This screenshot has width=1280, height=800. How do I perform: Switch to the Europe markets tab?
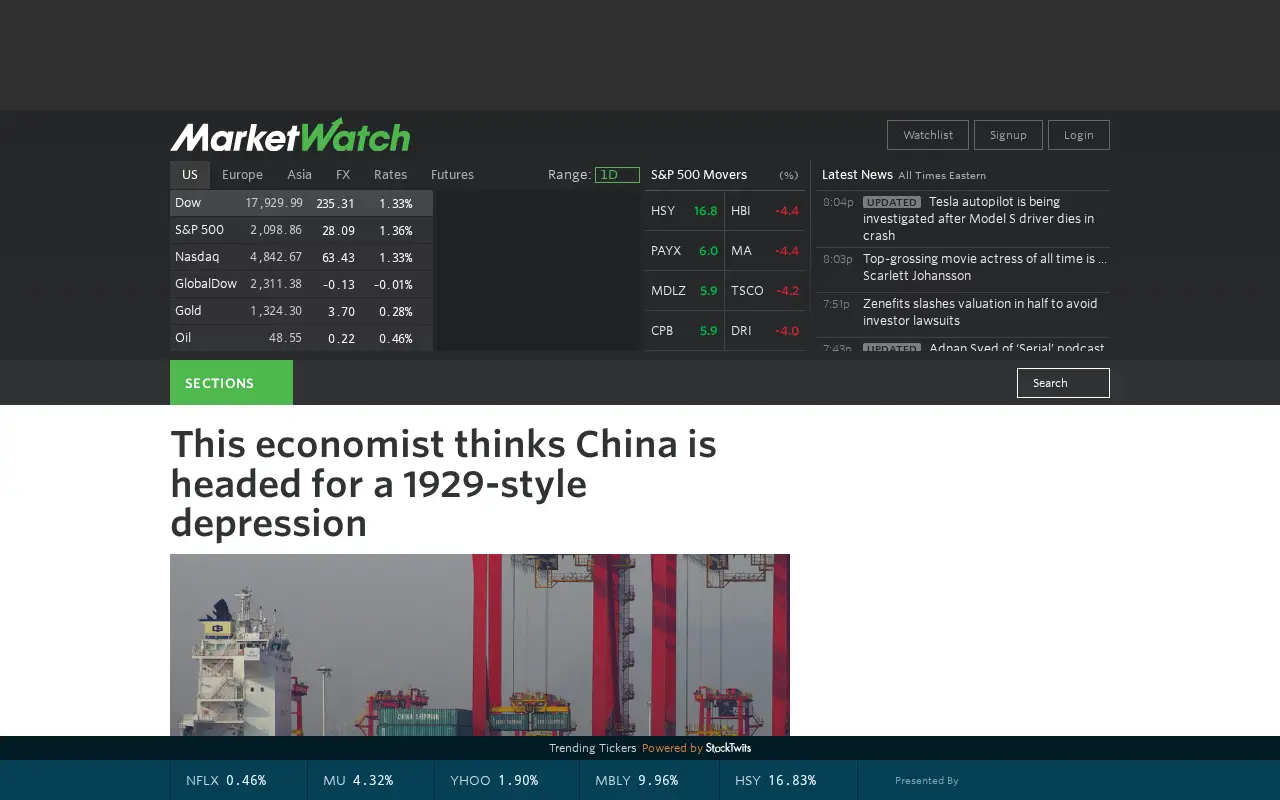click(x=242, y=174)
